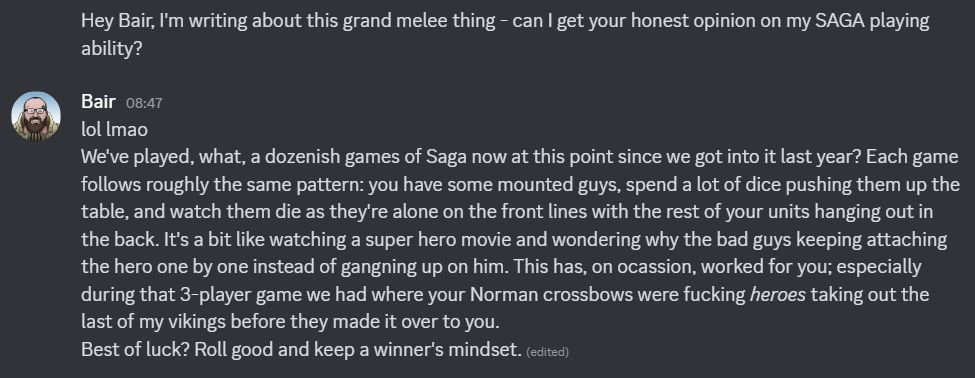Click the username Bair above the message
Viewport: 975px width, 378px height.
pyautogui.click(x=98, y=101)
